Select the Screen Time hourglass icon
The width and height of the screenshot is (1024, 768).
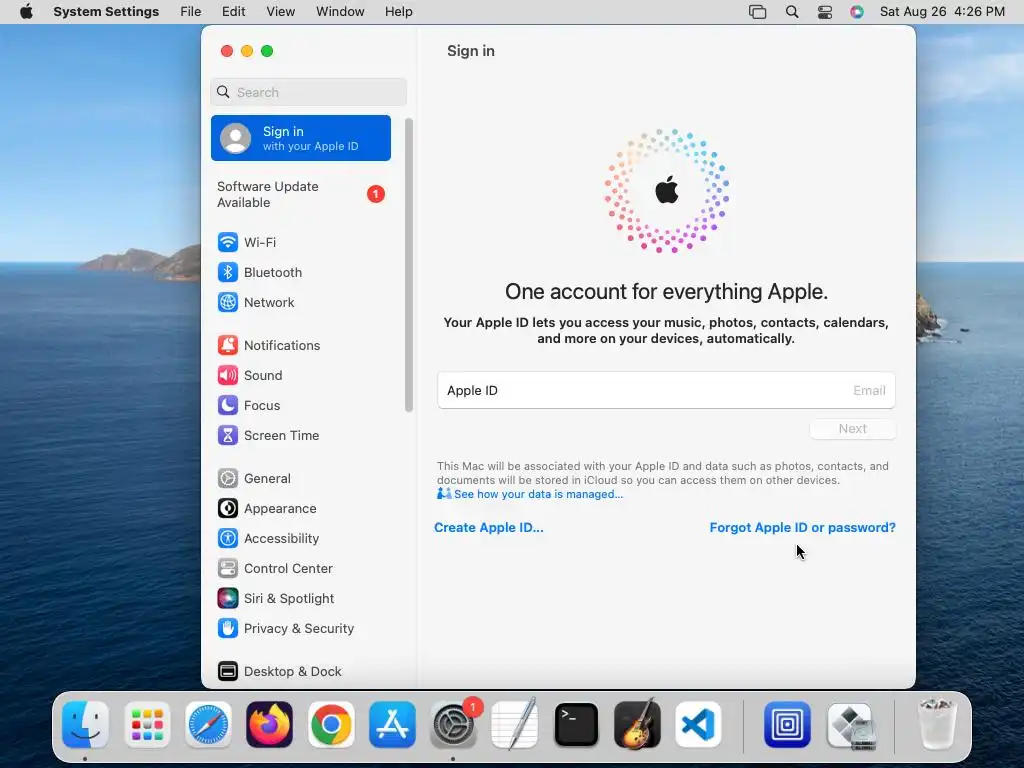pos(227,436)
